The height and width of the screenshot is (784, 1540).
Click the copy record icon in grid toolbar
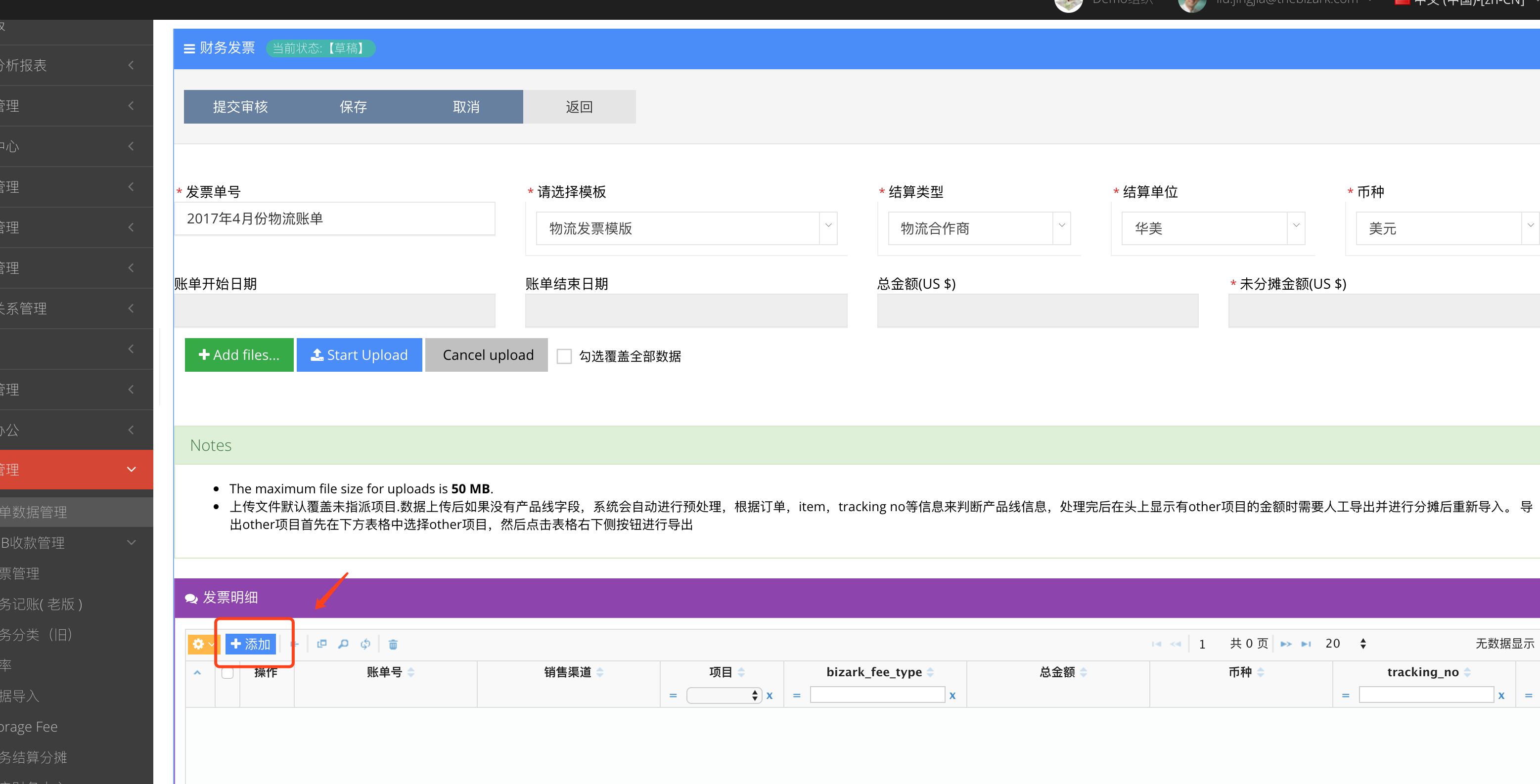(321, 644)
